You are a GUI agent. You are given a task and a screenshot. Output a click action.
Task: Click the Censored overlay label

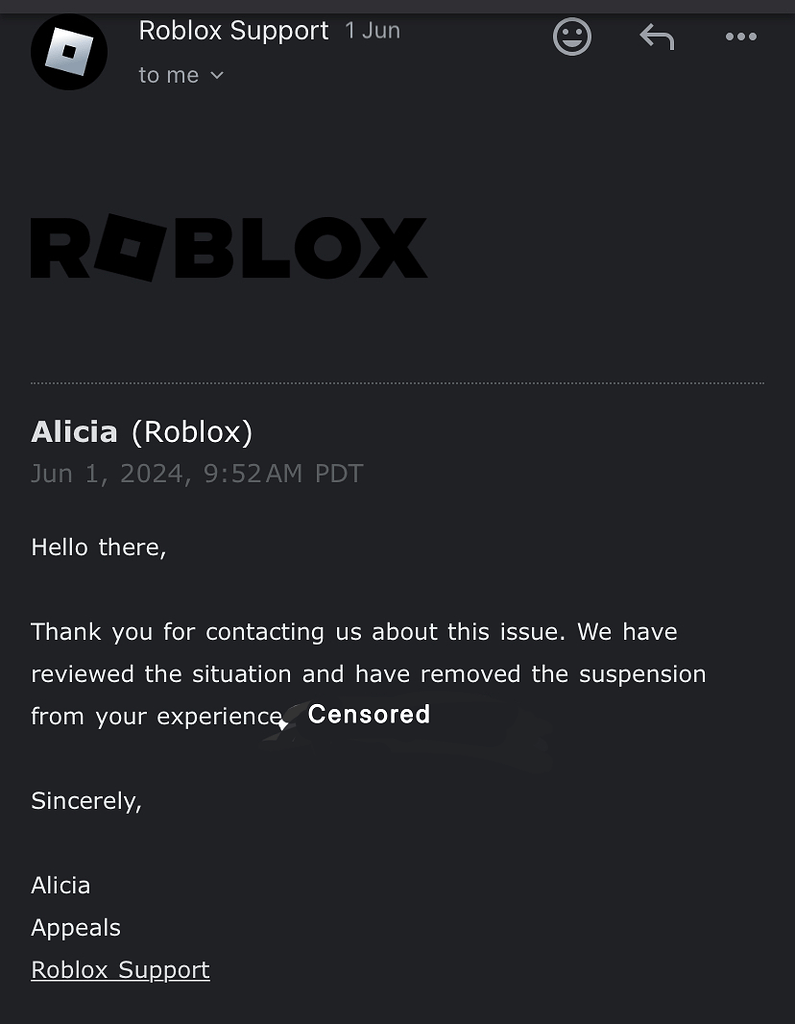369,714
